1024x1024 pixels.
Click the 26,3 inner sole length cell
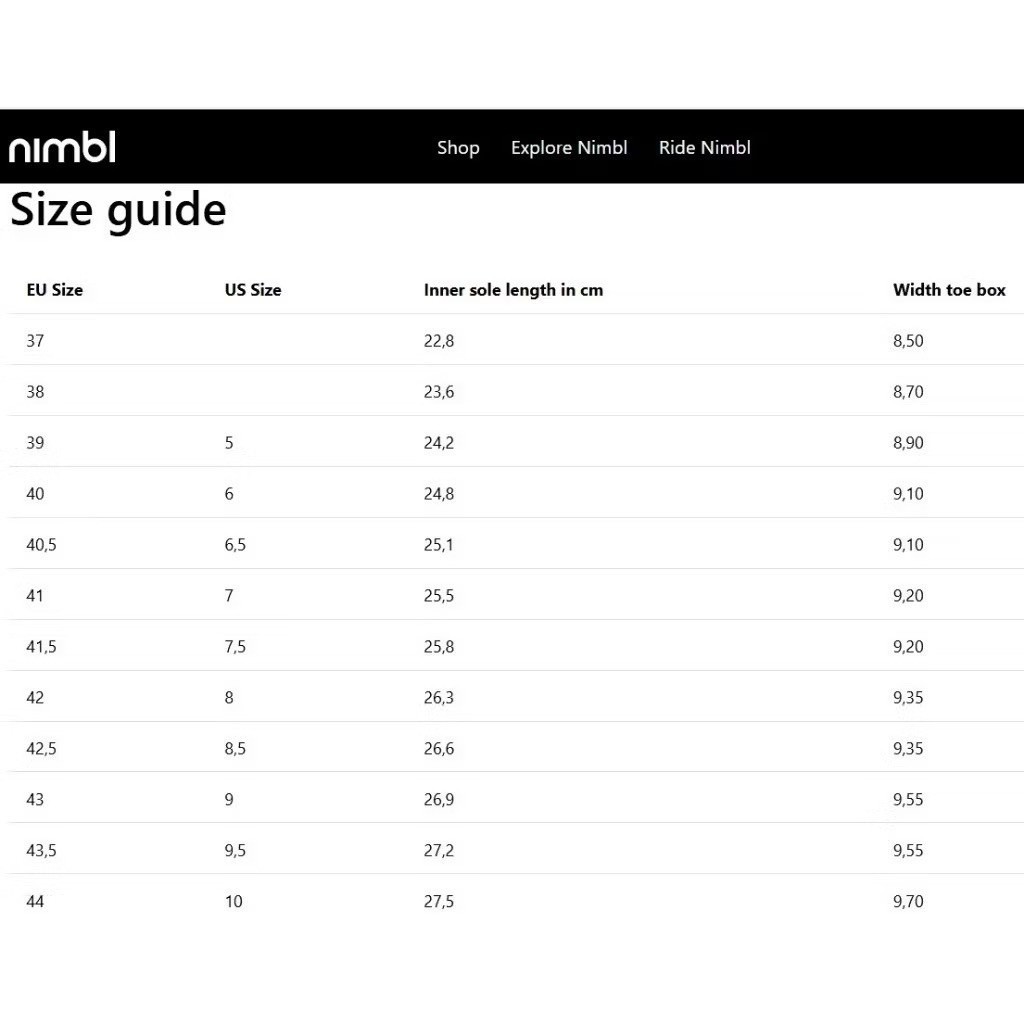(x=439, y=697)
